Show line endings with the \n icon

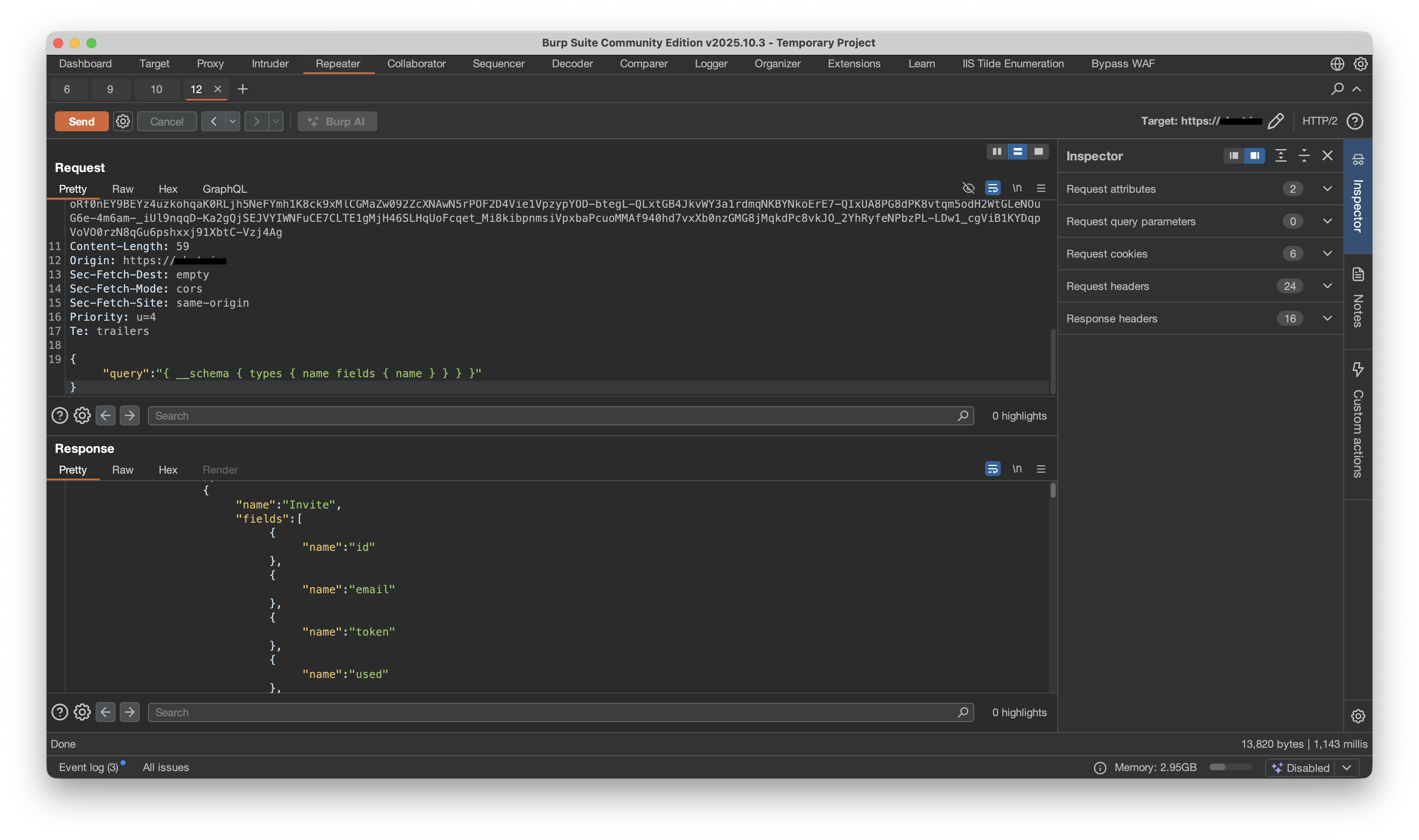click(1017, 188)
